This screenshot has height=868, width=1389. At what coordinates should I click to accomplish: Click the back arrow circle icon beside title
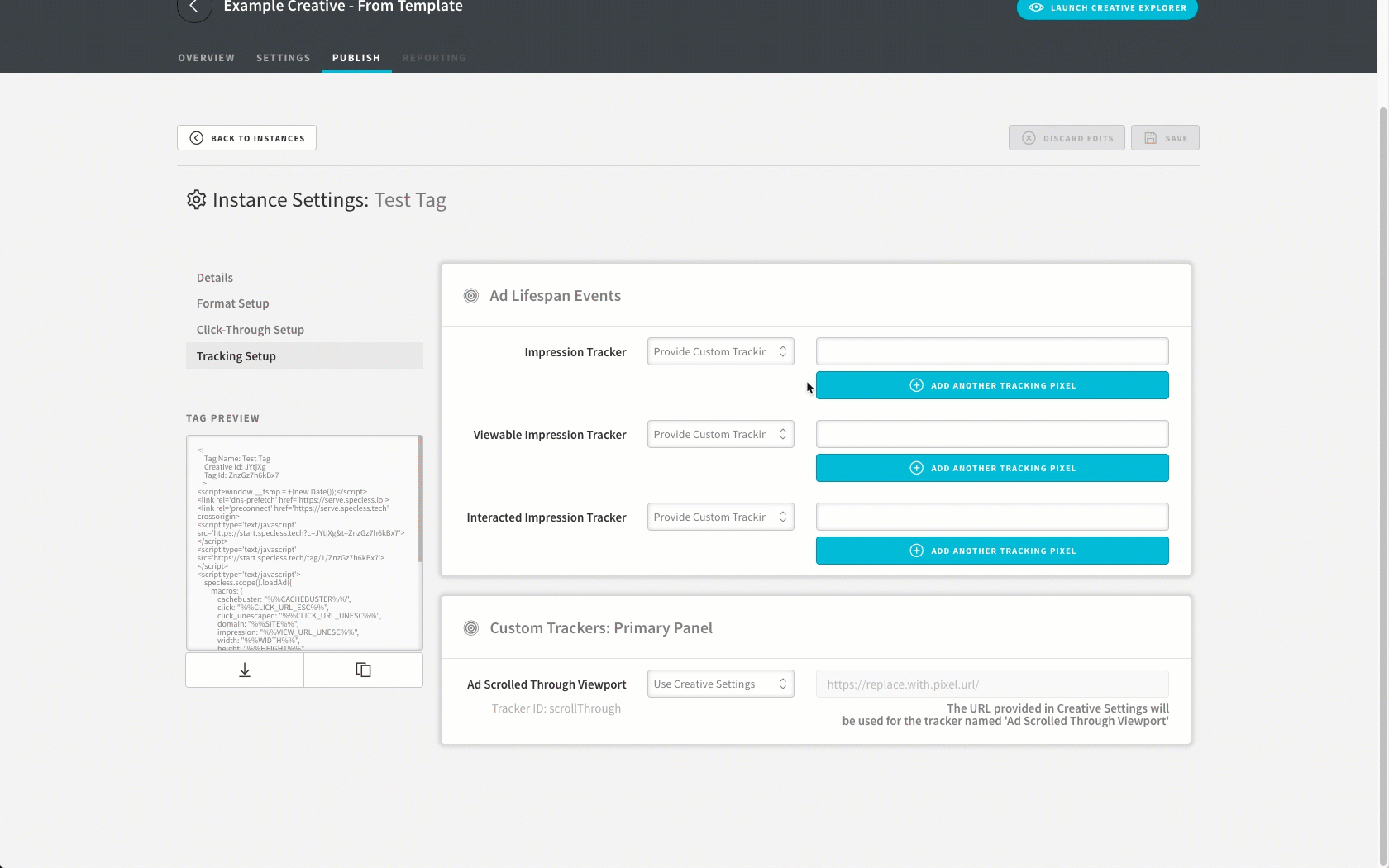point(194,7)
